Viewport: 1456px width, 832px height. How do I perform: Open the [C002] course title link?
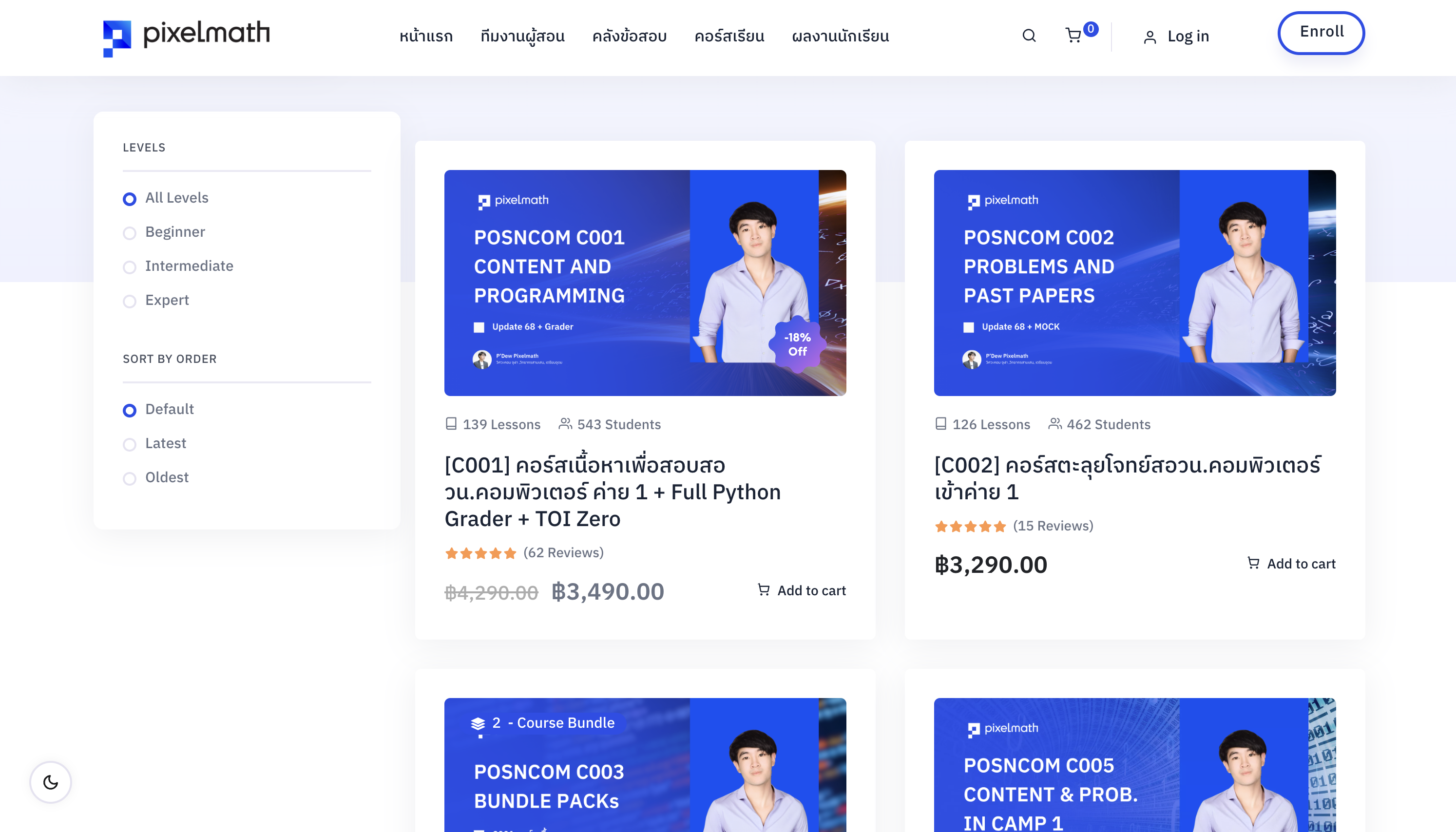pyautogui.click(x=1128, y=478)
